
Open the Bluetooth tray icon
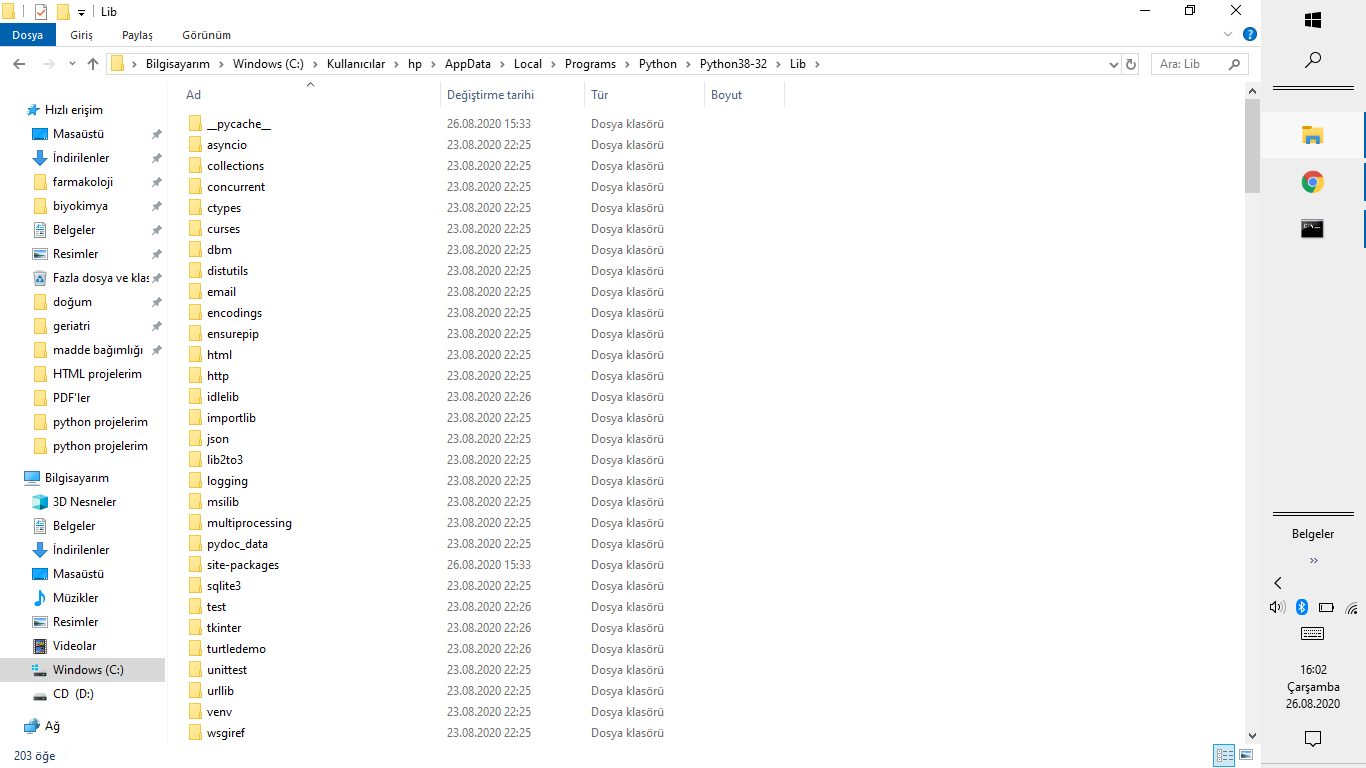[x=1301, y=607]
